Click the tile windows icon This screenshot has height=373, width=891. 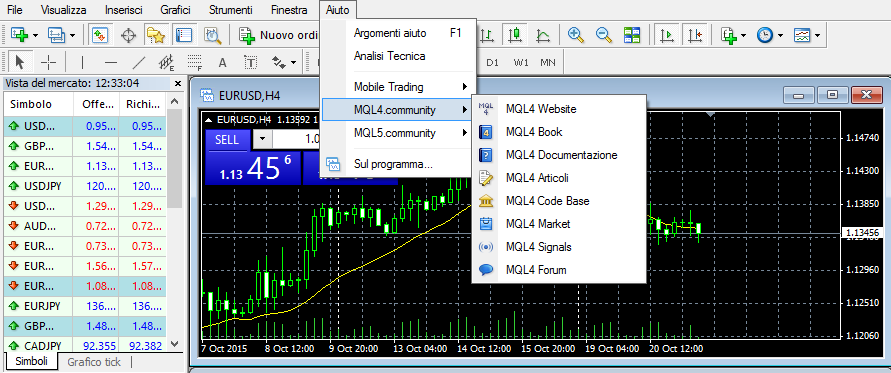[632, 35]
